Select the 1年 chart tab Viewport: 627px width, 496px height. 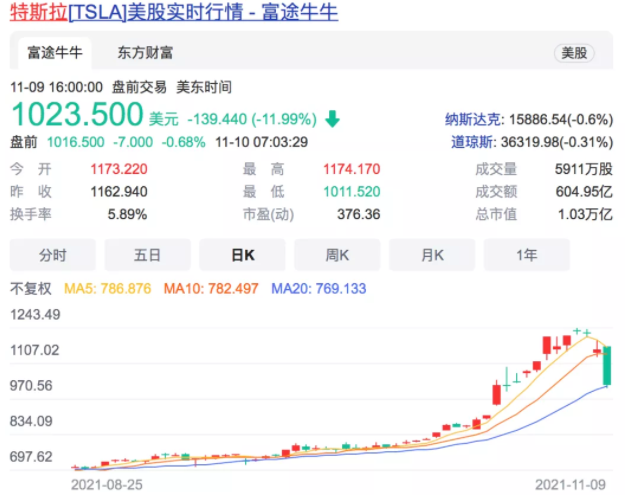527,255
